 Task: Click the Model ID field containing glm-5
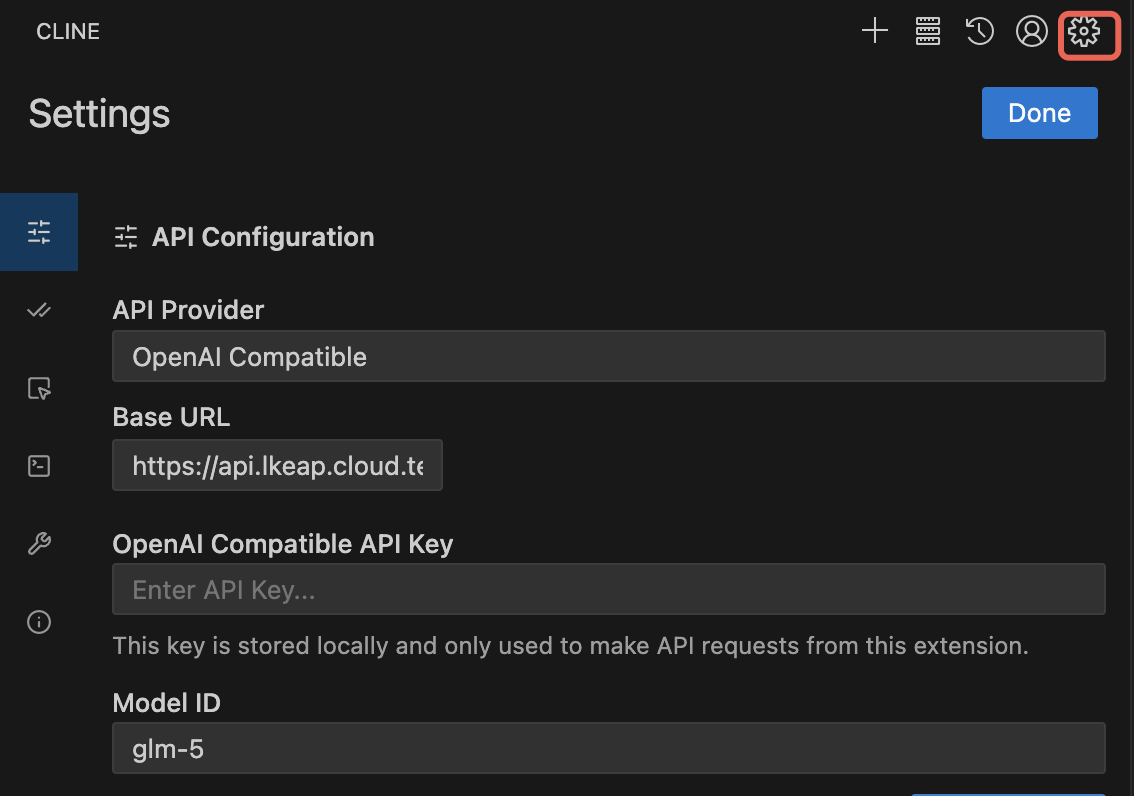(608, 749)
